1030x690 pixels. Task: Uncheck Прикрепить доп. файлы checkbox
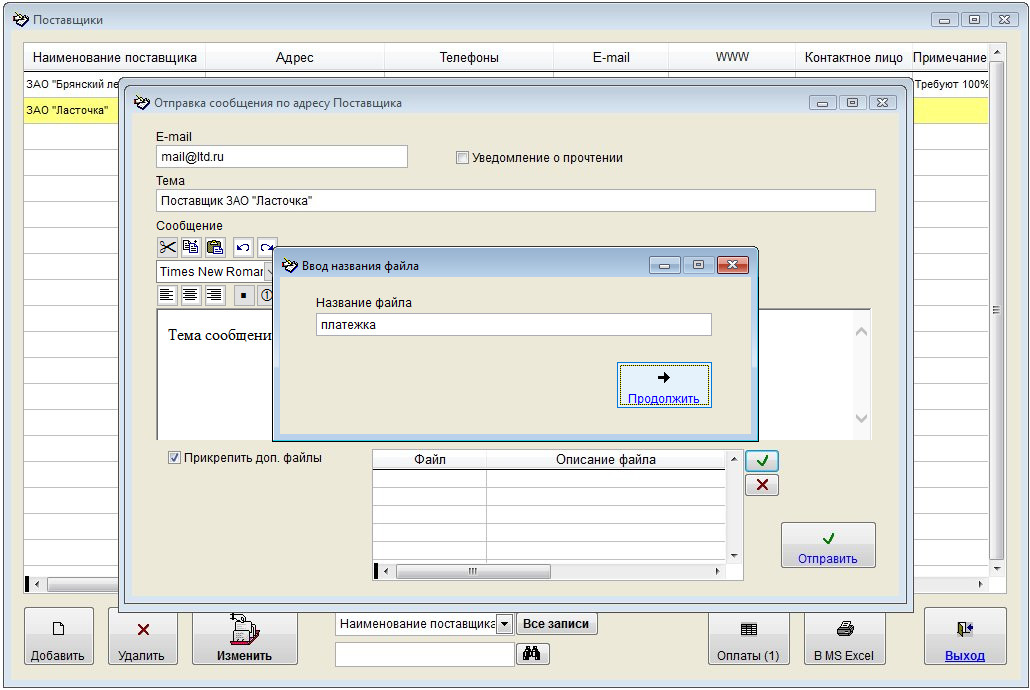coord(175,458)
